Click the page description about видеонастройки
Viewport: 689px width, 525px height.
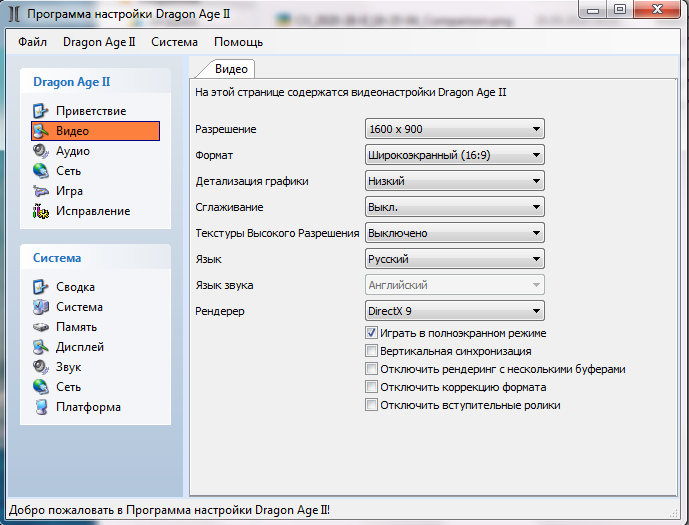(351, 92)
